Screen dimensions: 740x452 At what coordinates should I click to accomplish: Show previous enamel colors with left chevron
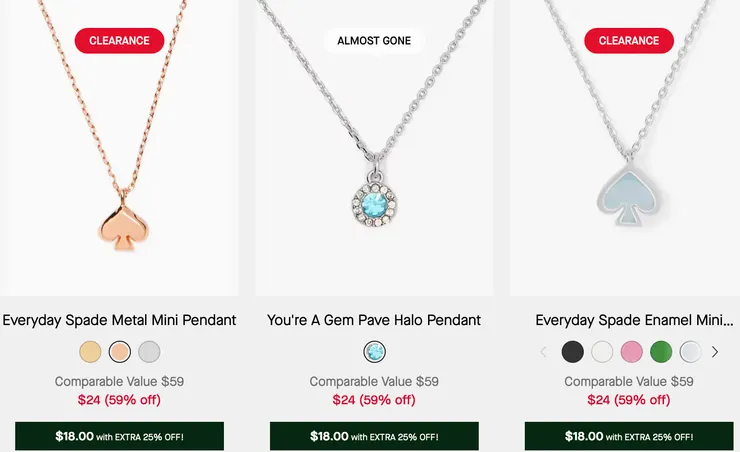(544, 352)
